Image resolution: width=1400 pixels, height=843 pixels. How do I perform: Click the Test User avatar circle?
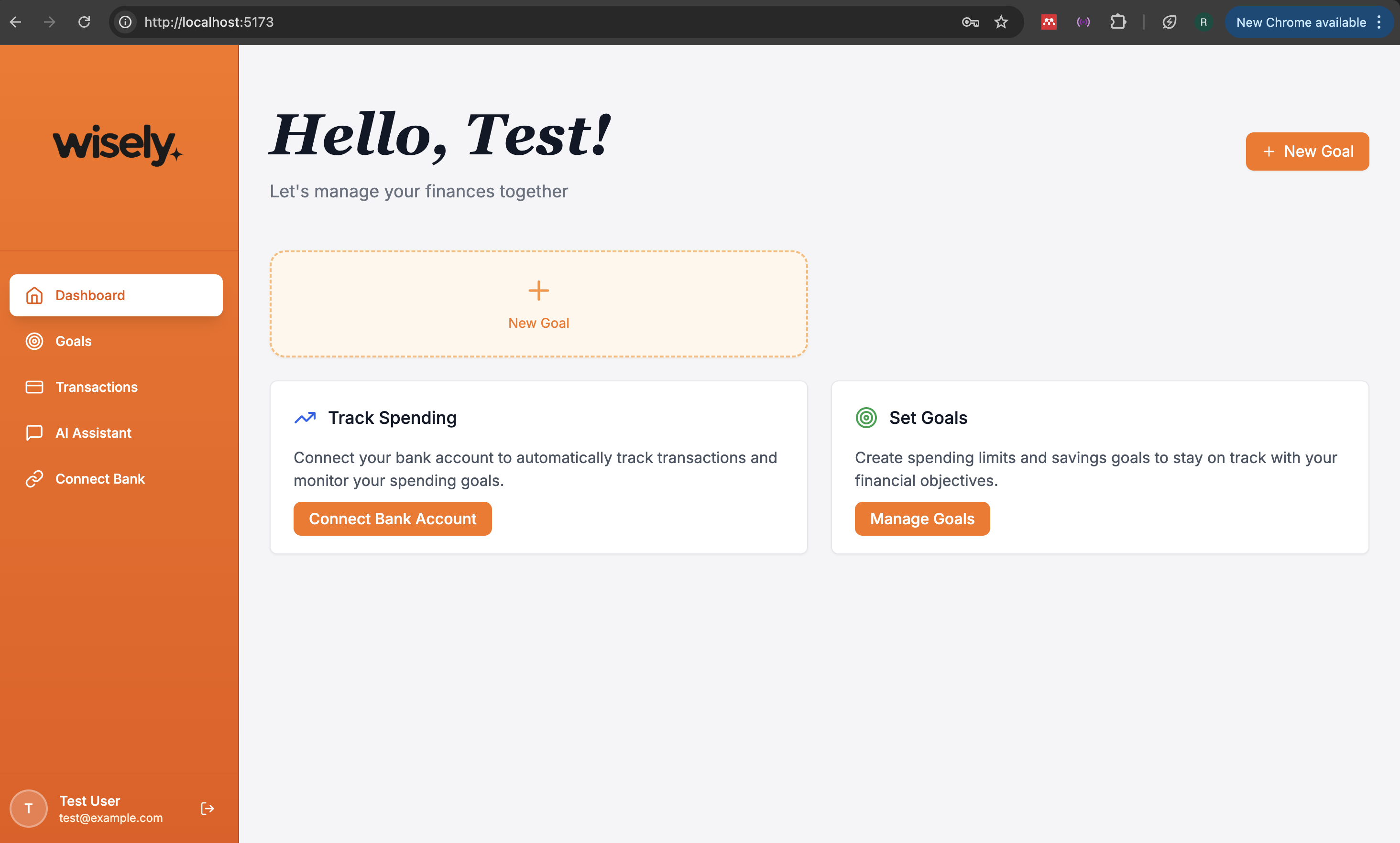(x=28, y=808)
